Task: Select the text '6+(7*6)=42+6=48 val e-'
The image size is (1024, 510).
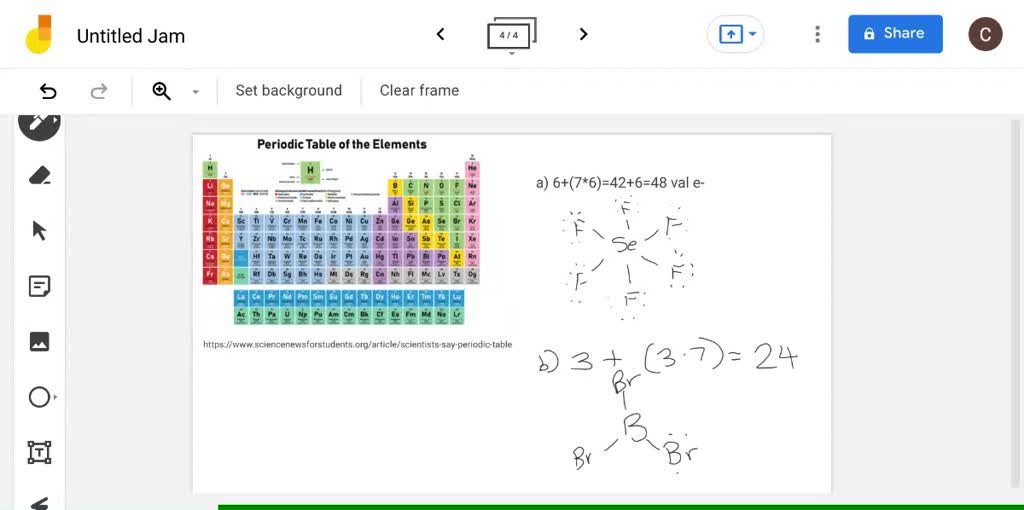Action: 628,183
